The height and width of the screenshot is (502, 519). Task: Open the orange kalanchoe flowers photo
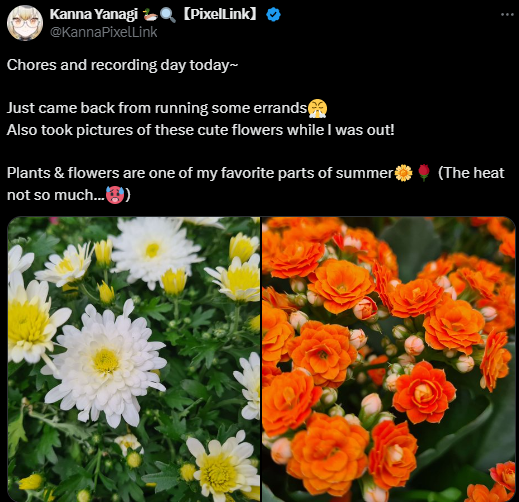[x=389, y=359]
